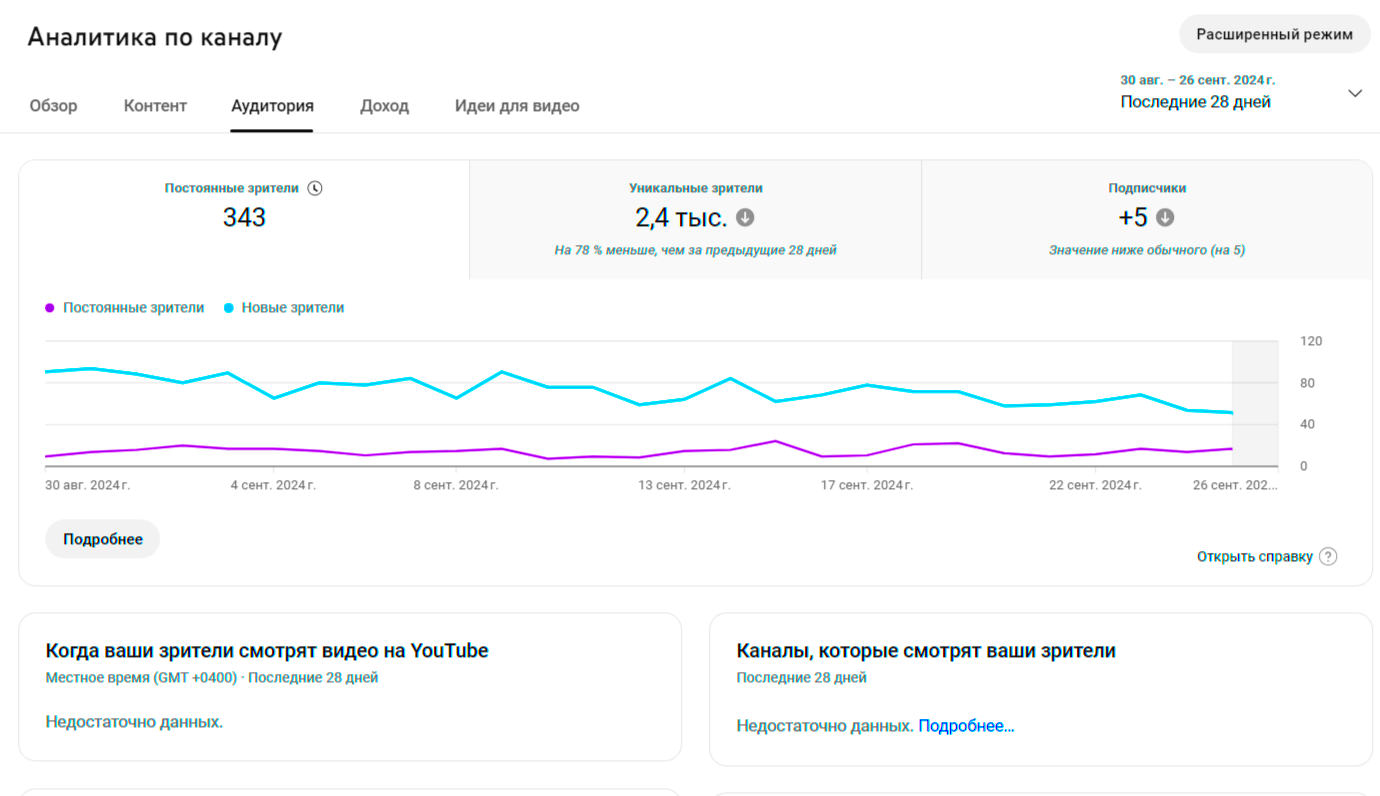Select the Постоянные зрители metric card
1380x796 pixels.
pyautogui.click(x=244, y=219)
